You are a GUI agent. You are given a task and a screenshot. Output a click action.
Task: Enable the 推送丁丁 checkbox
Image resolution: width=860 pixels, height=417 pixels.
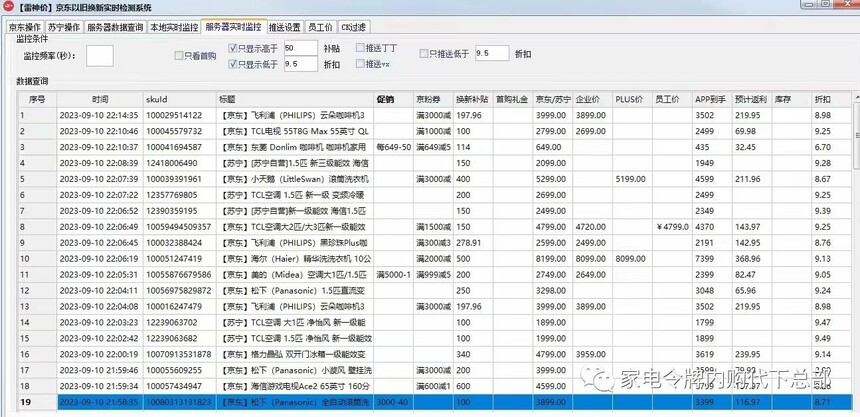click(360, 48)
